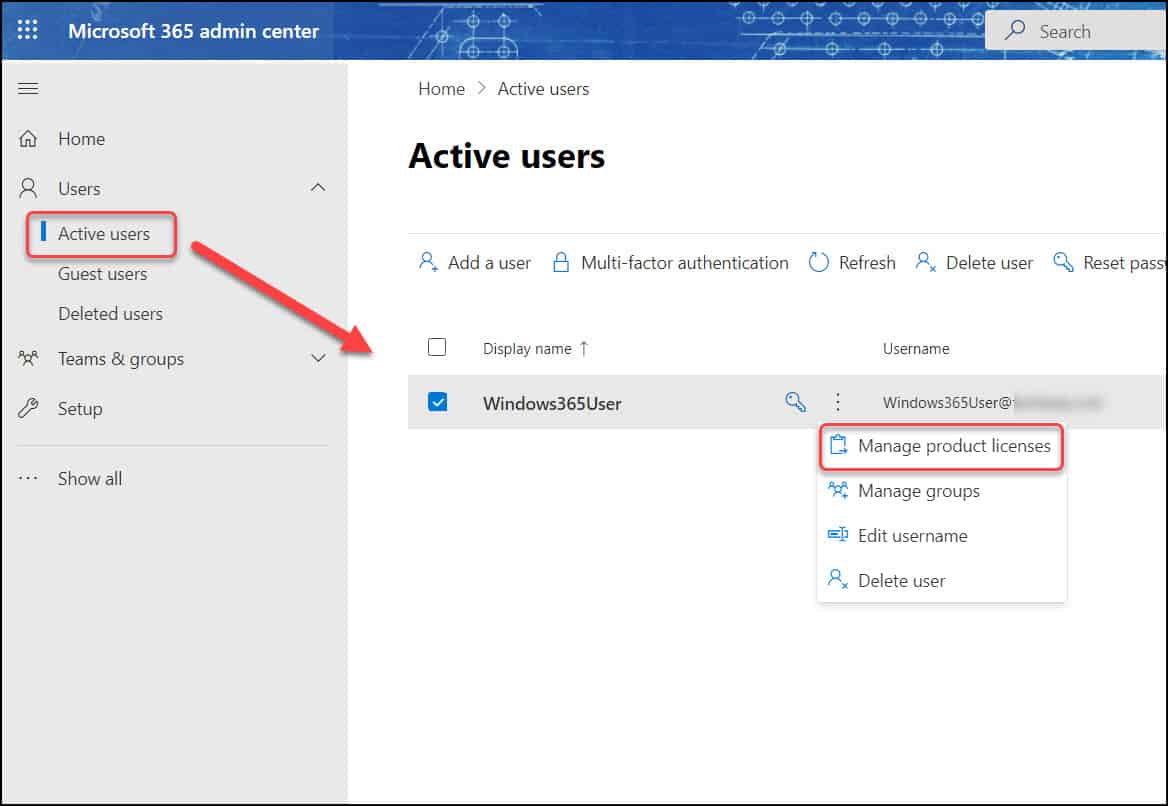The height and width of the screenshot is (806, 1168).
Task: Click Delete user in the toolbar
Action: point(989,263)
